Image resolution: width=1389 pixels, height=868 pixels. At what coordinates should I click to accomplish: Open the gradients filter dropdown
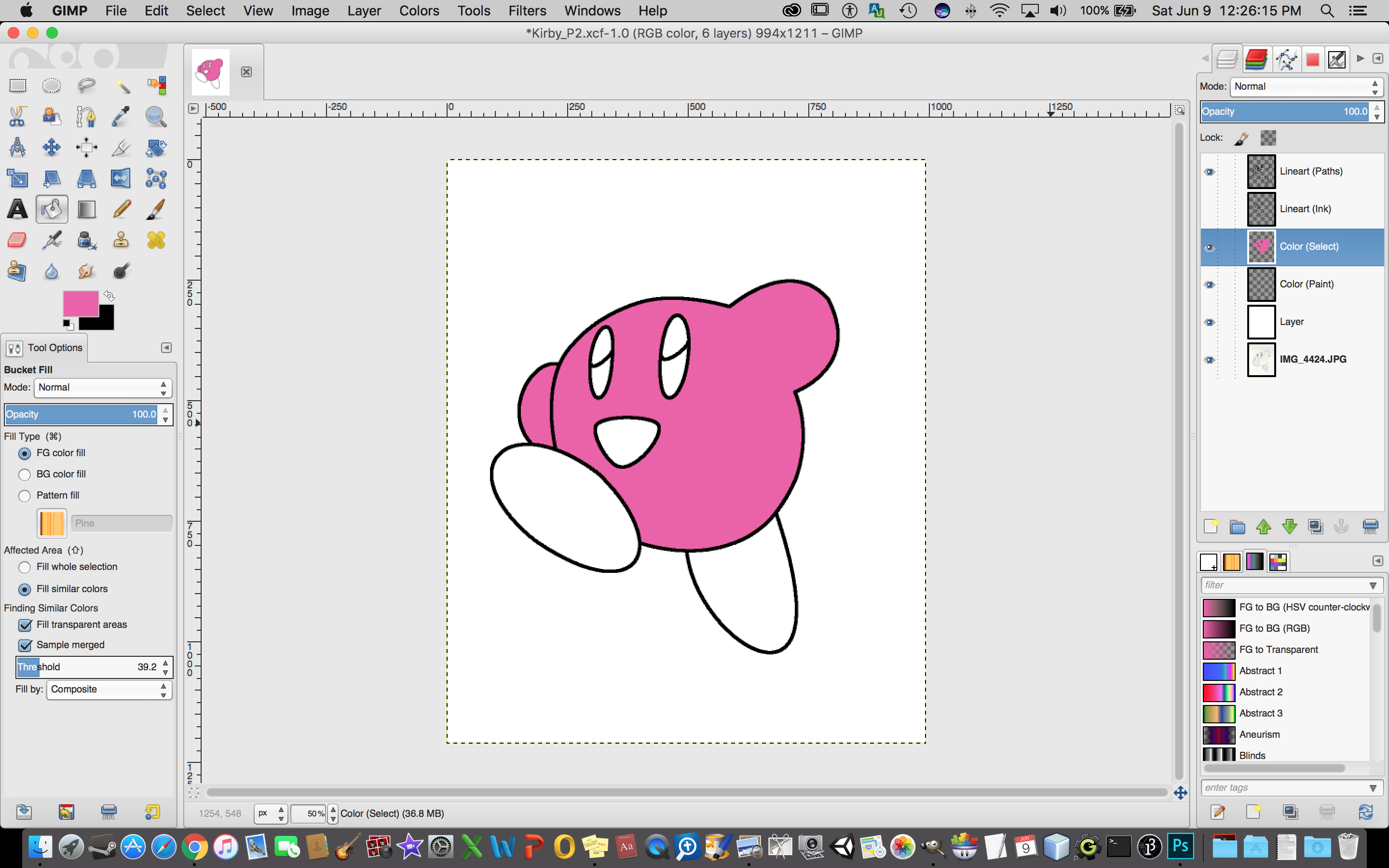[x=1373, y=585]
